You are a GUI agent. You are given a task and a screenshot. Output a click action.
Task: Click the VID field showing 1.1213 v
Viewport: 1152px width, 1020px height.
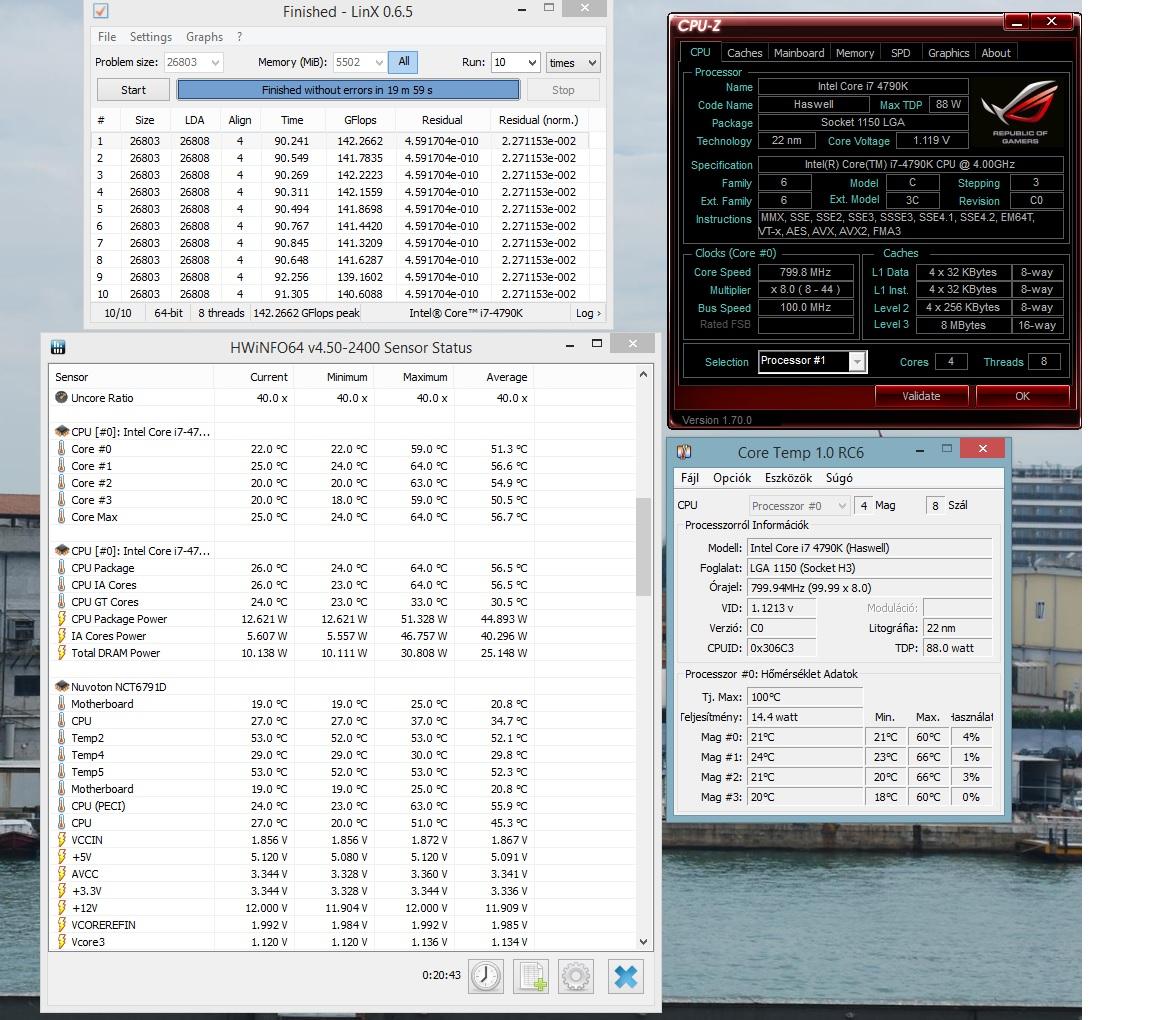coord(781,608)
